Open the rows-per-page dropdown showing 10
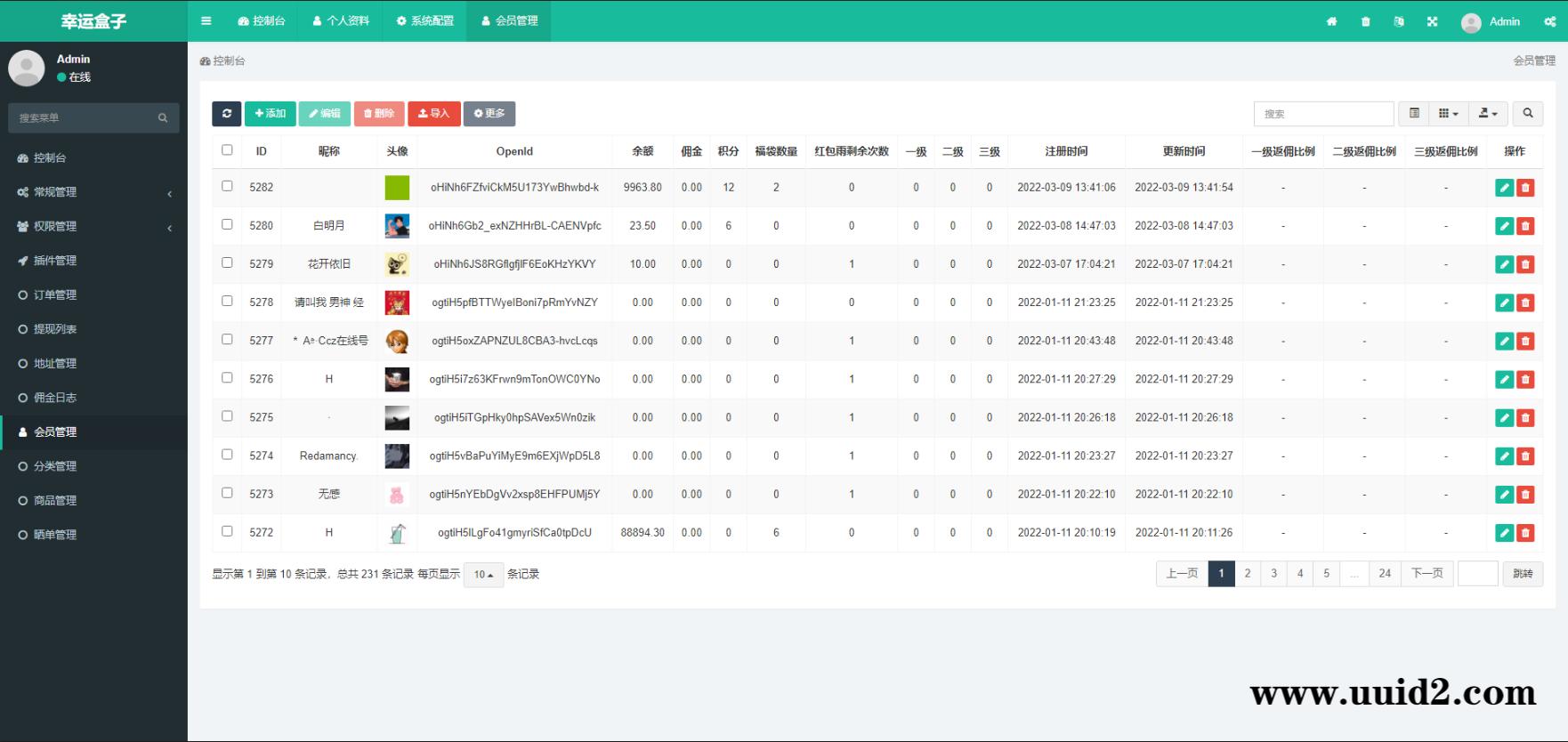This screenshot has width=1568, height=742. point(483,575)
